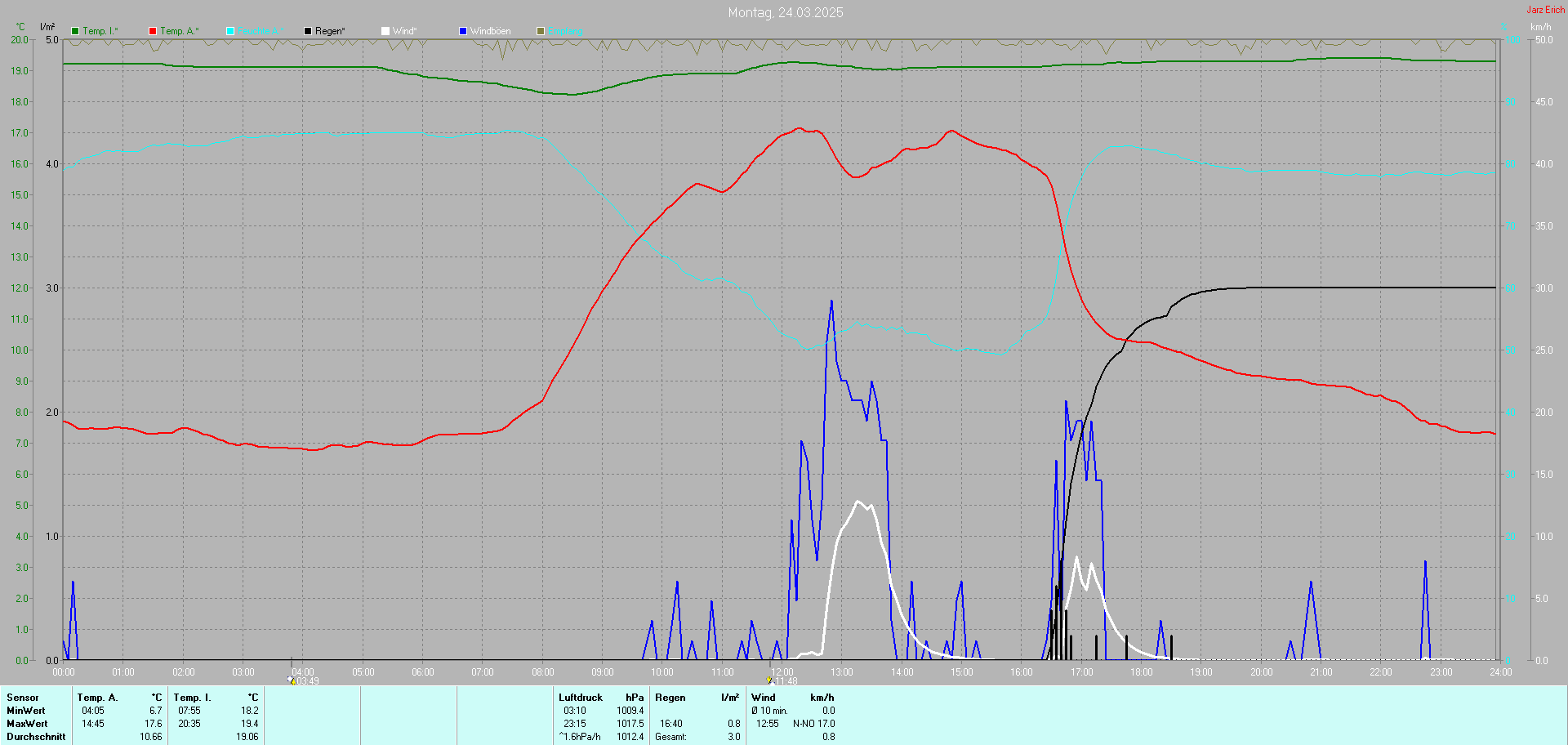Viewport: 1568px width, 745px height.
Task: Click the "Windböen" legend label
Action: point(491,31)
